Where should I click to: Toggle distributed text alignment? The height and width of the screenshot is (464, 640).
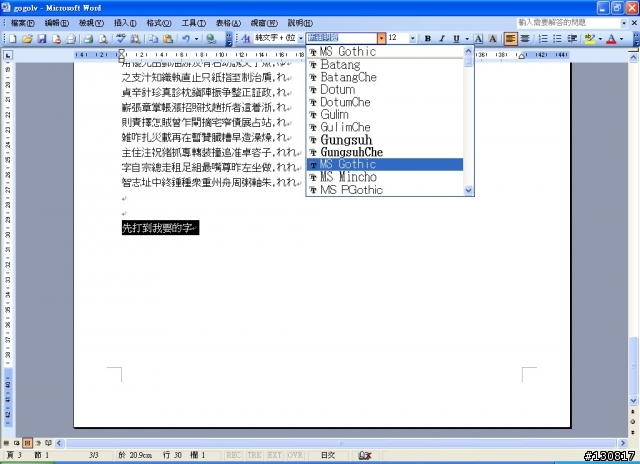[525, 39]
